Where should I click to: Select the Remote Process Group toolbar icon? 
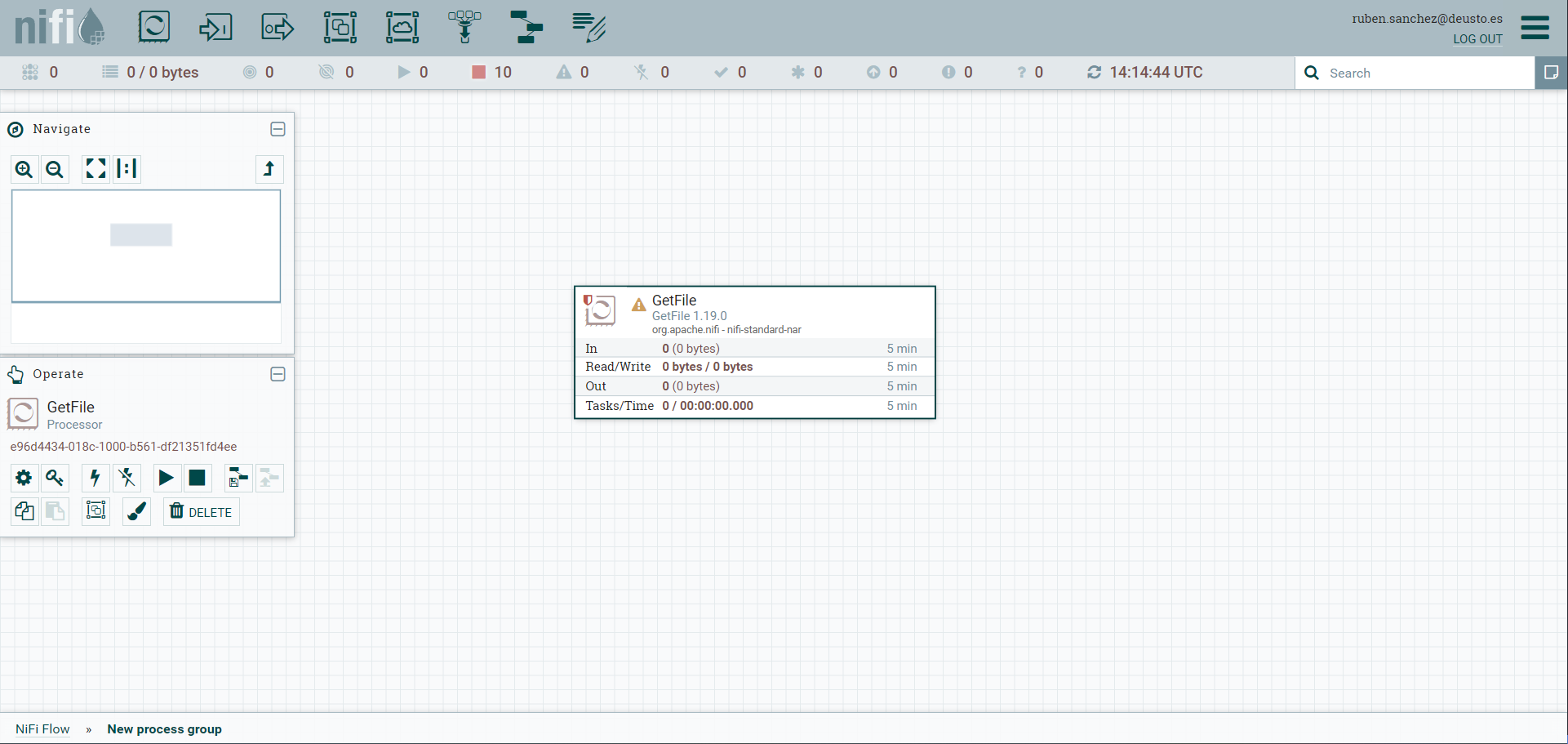[x=402, y=27]
